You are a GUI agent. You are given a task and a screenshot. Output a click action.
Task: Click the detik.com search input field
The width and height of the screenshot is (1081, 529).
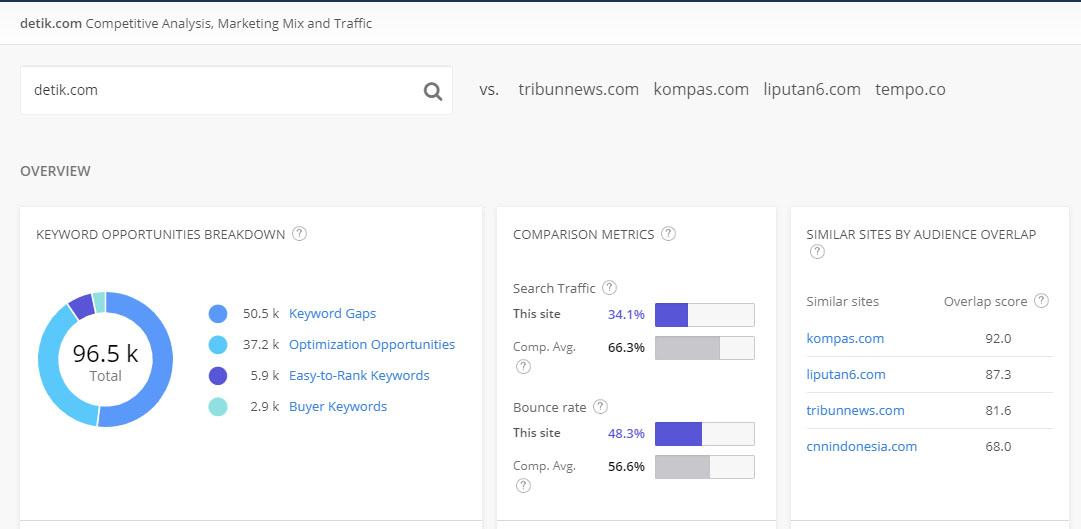tap(236, 90)
